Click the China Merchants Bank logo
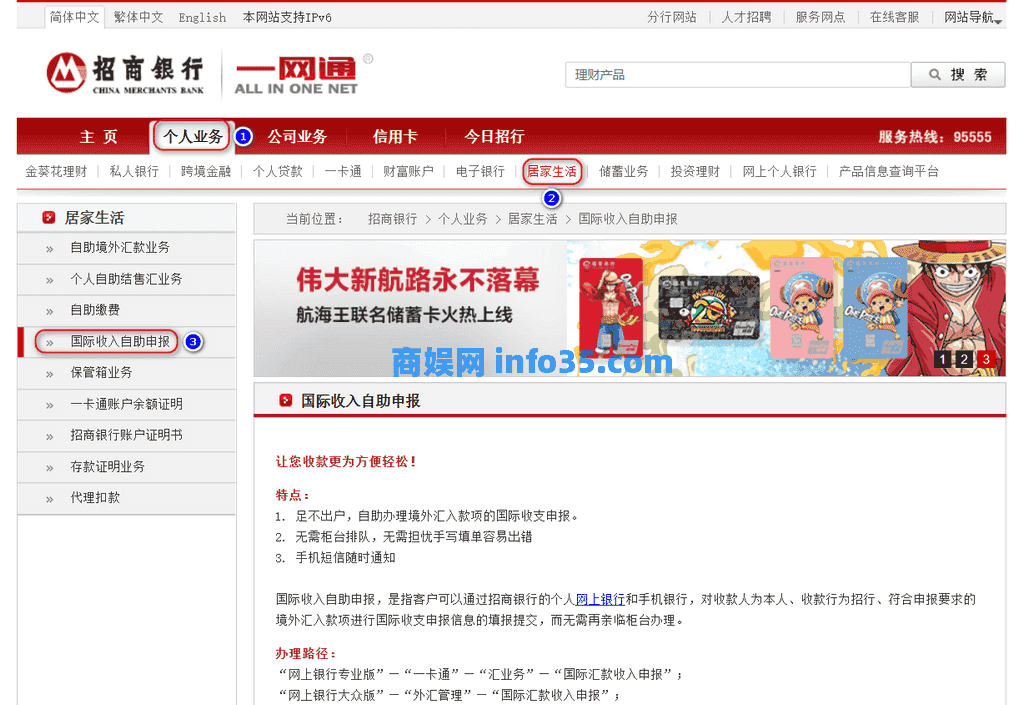This screenshot has height=705, width=1024. coord(125,72)
